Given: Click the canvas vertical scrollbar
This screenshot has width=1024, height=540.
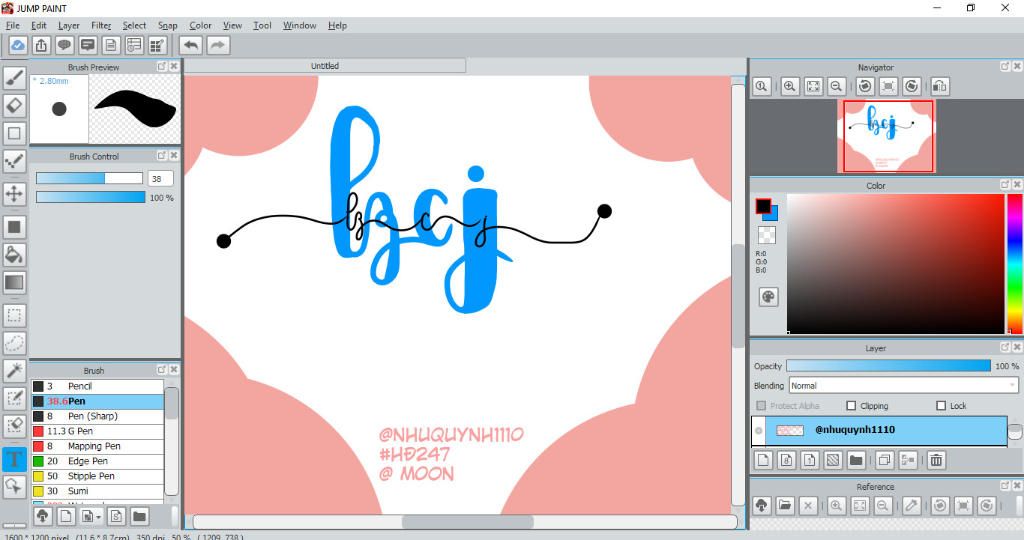Looking at the screenshot, I should click(738, 295).
